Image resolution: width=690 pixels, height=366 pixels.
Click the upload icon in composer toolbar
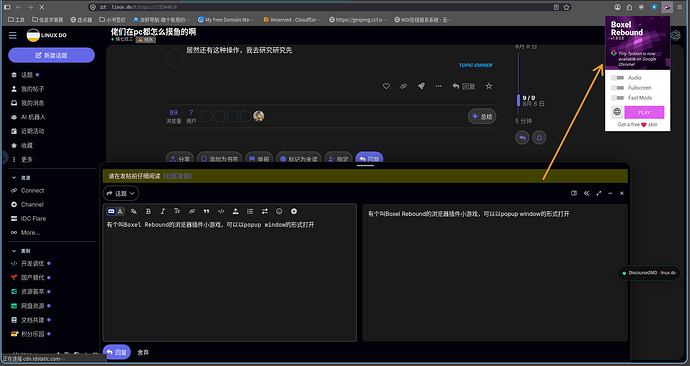click(235, 212)
